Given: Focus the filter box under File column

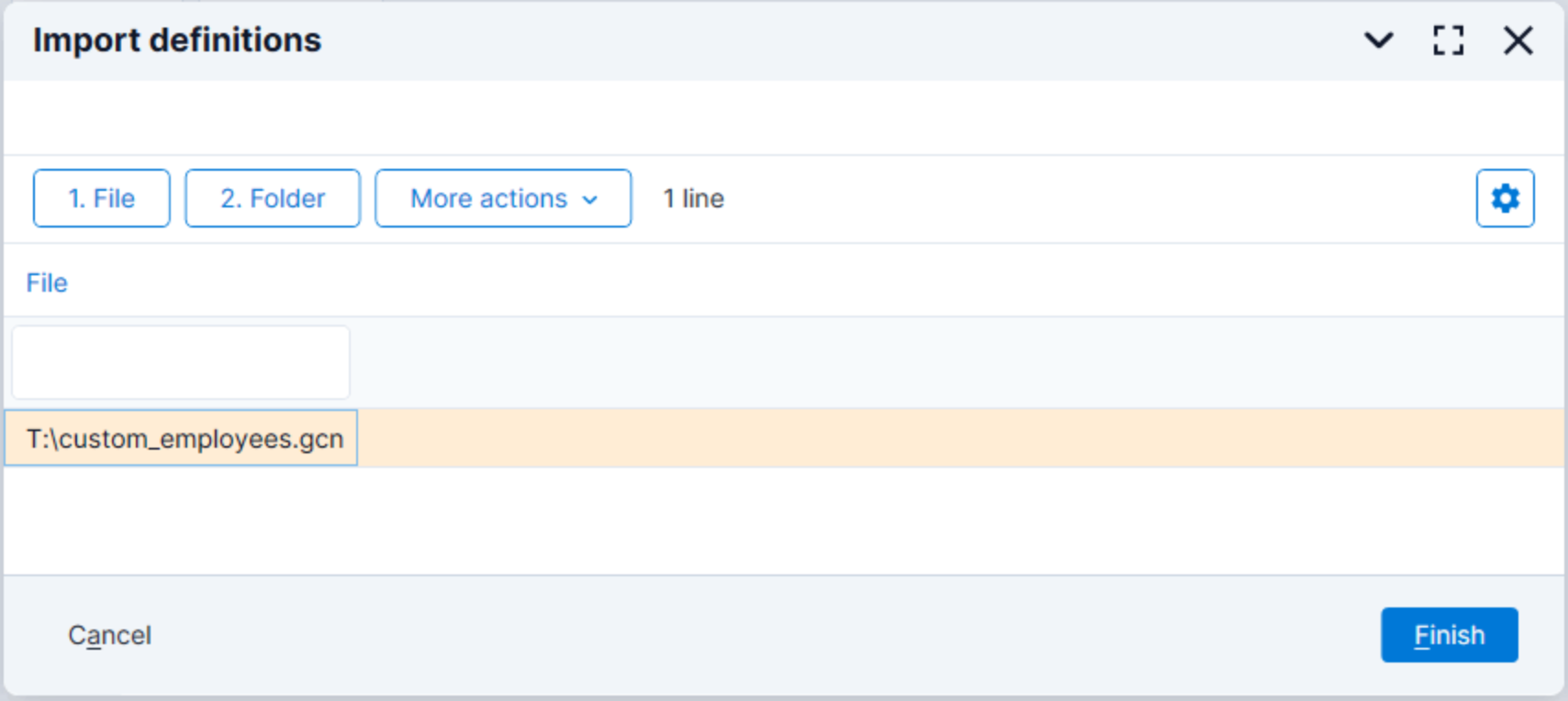Looking at the screenshot, I should pos(181,362).
